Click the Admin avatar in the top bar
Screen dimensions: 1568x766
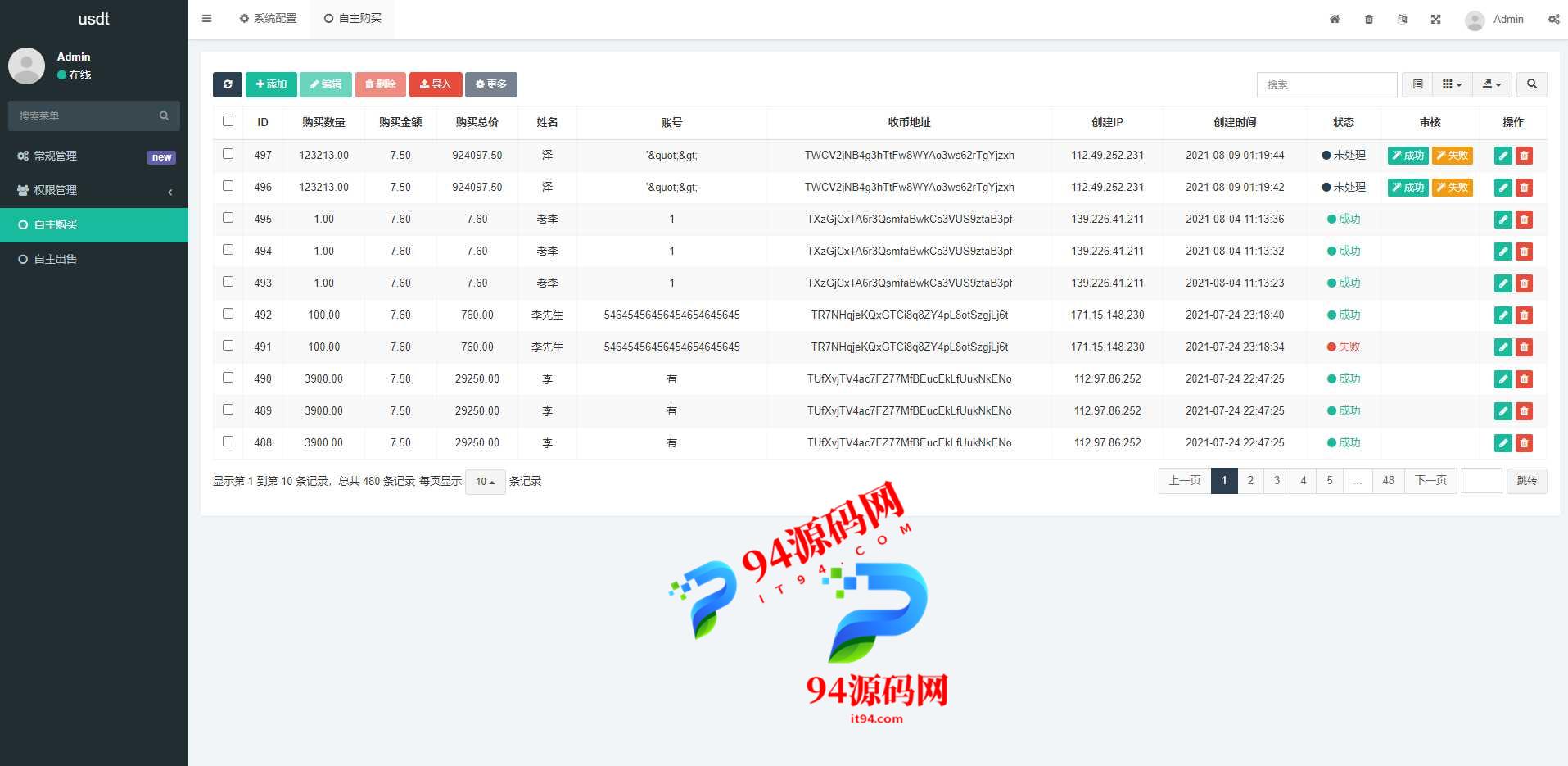click(1475, 20)
